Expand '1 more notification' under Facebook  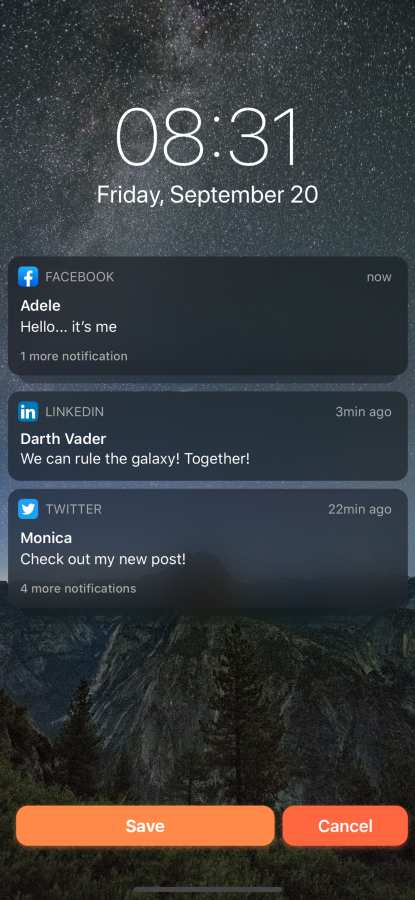click(x=74, y=356)
